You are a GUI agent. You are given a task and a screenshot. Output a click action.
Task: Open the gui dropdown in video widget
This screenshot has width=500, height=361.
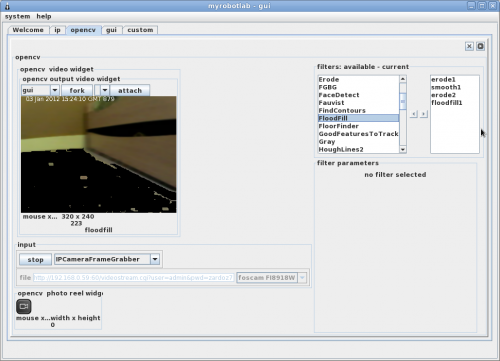(55, 90)
